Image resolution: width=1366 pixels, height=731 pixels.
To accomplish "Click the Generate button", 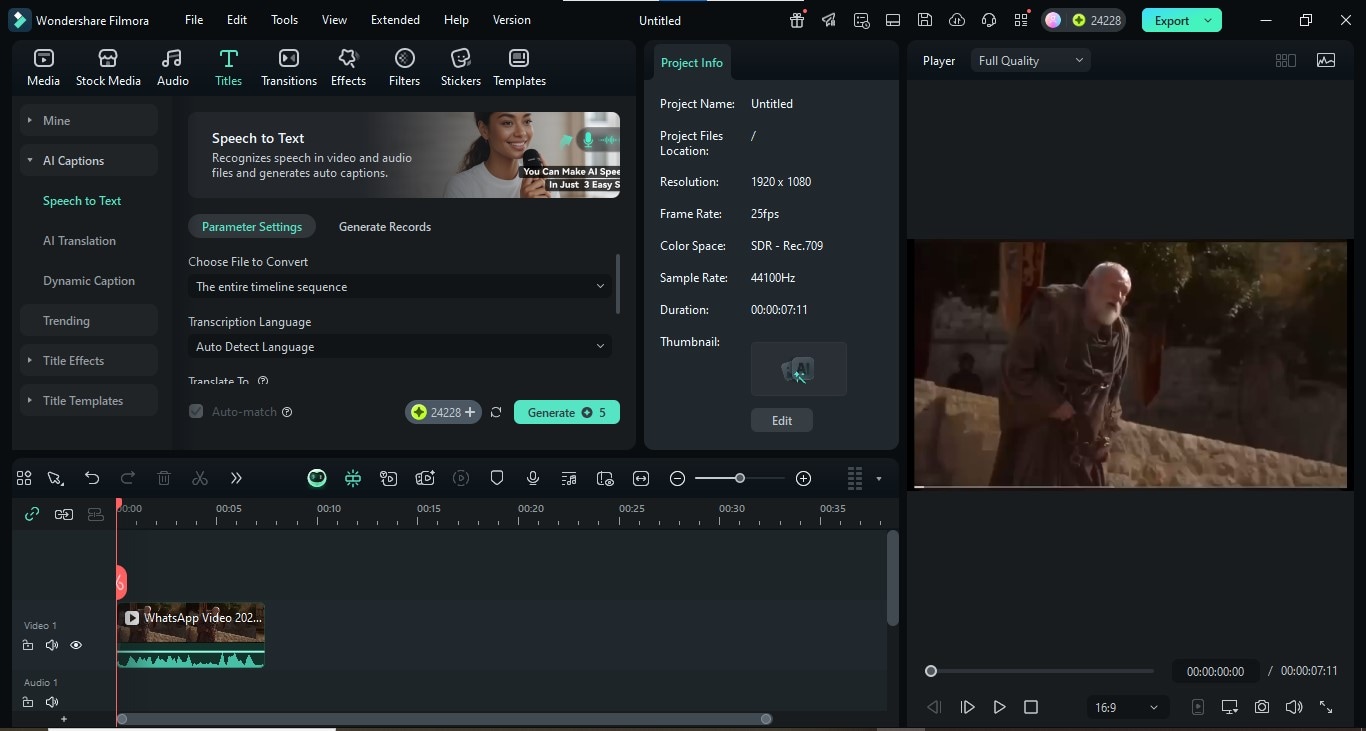I will click(x=567, y=412).
